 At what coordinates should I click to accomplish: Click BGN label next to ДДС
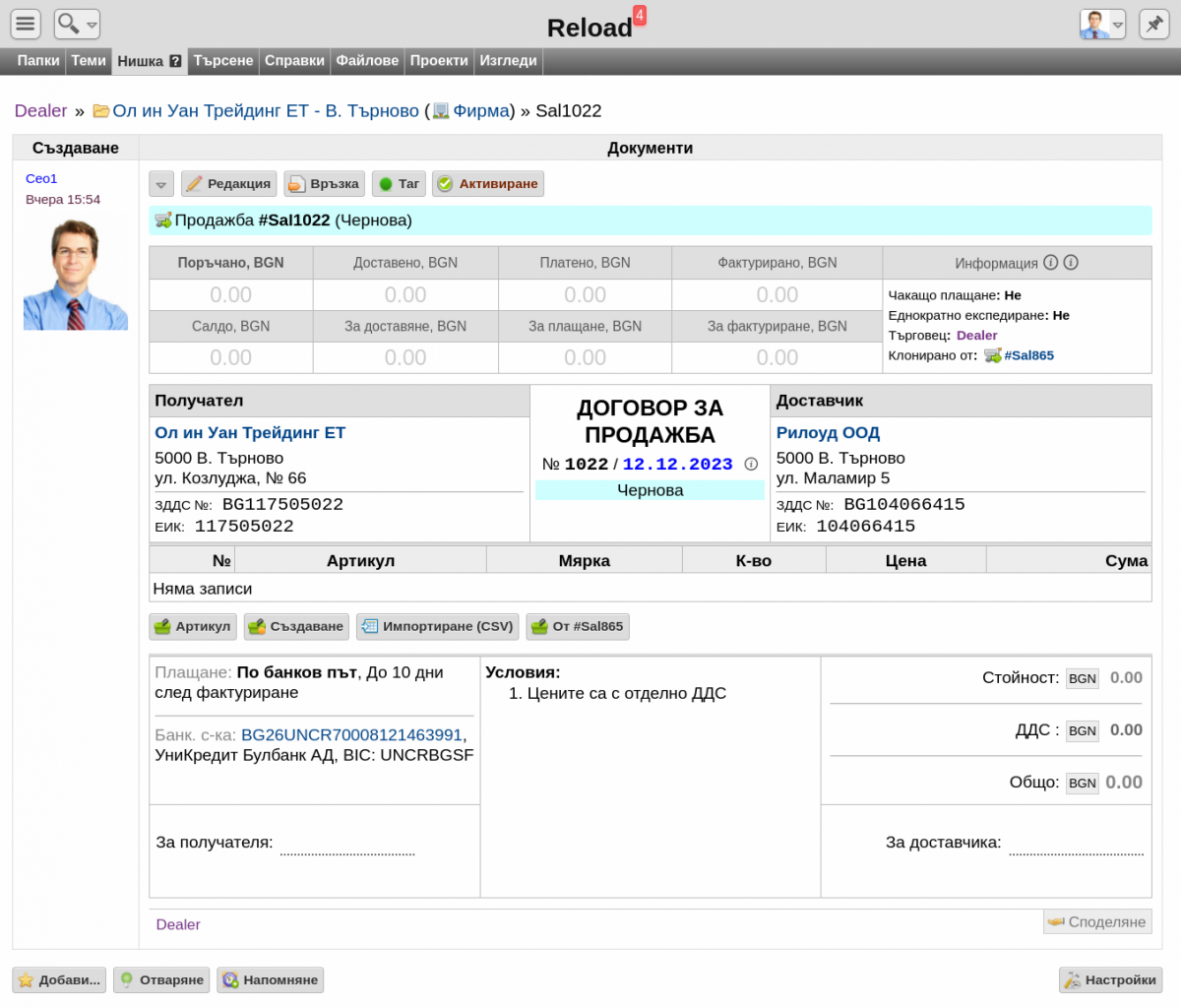pyautogui.click(x=1083, y=730)
